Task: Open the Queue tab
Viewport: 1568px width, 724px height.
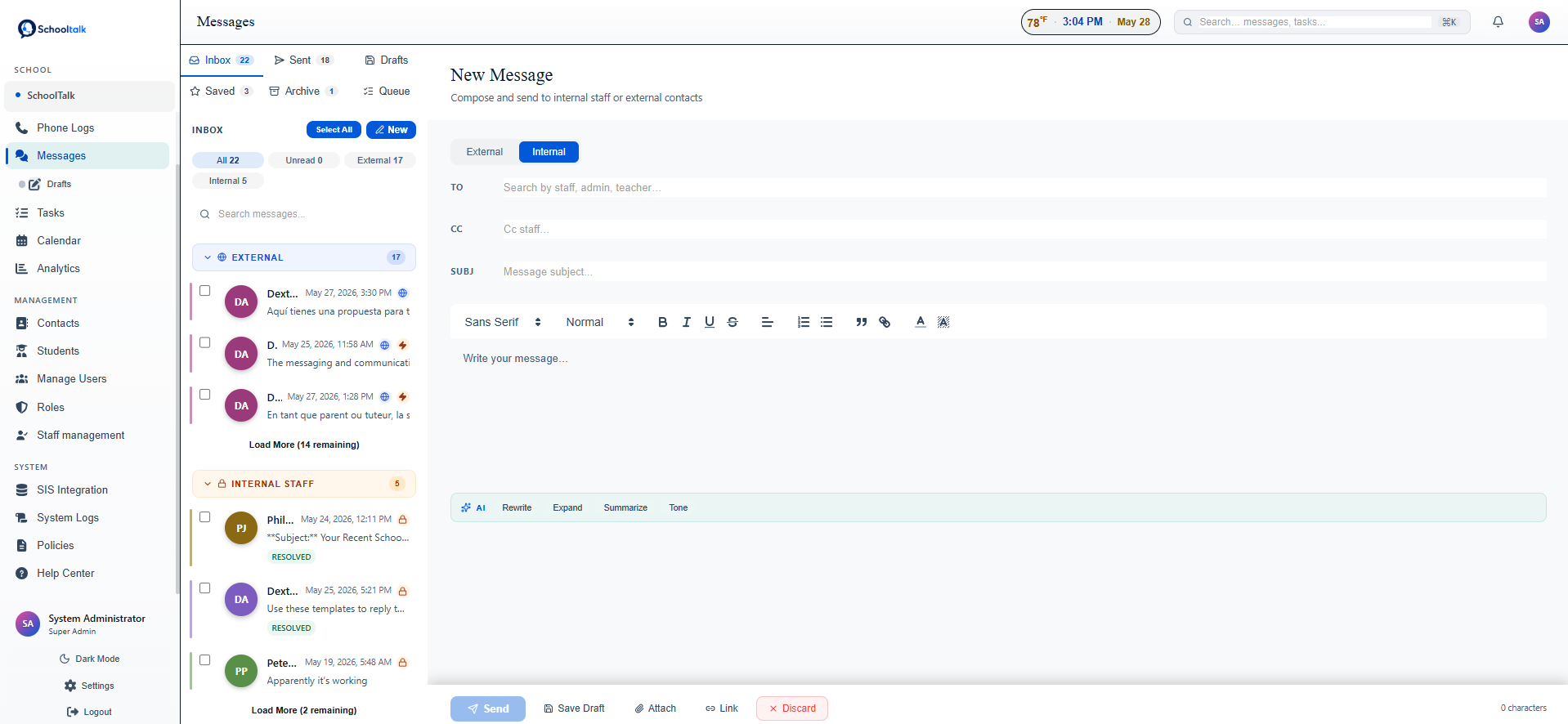Action: point(387,92)
